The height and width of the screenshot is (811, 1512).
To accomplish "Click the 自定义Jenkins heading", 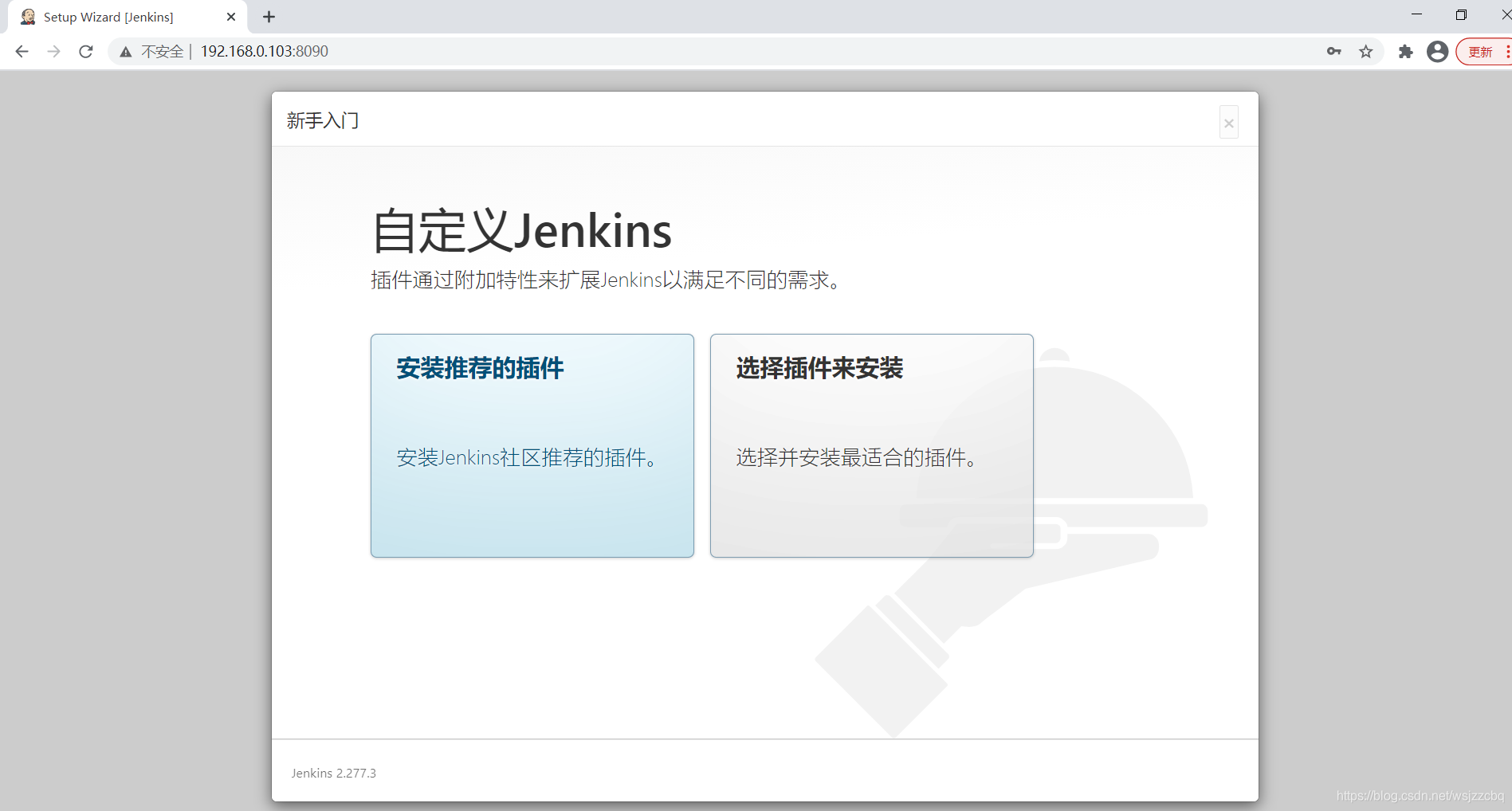I will tap(522, 231).
